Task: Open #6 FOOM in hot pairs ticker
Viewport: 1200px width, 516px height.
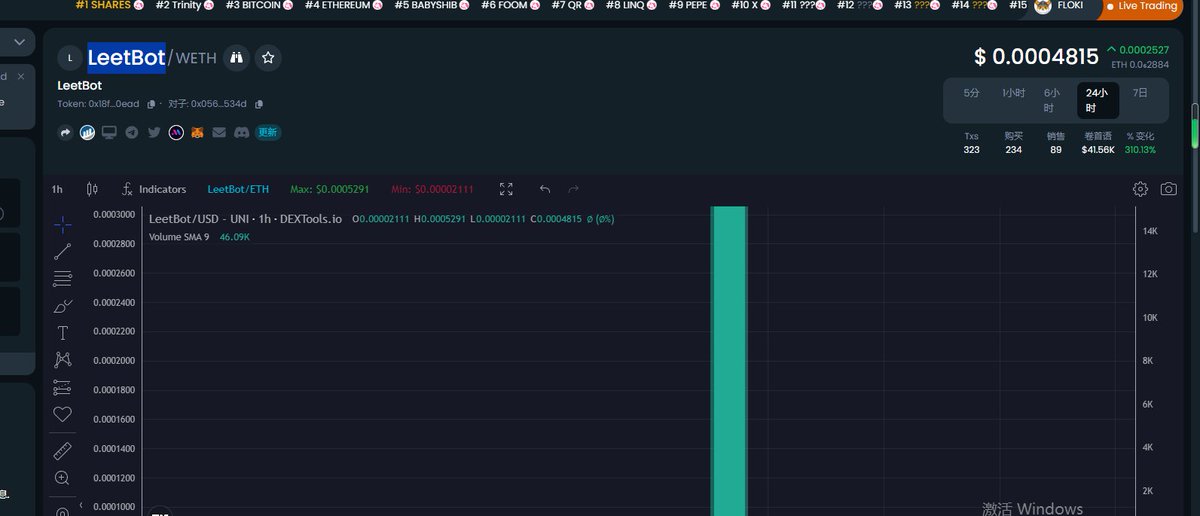Action: click(x=510, y=5)
